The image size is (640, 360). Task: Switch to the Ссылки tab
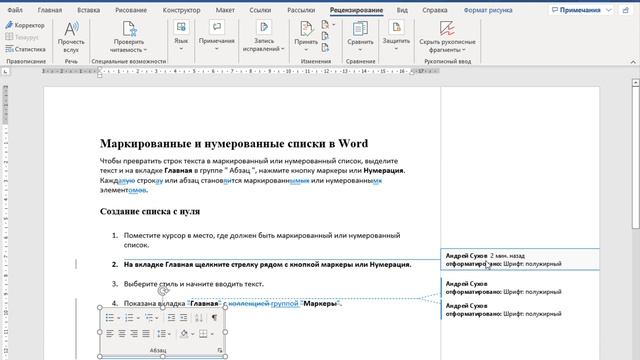[x=260, y=10]
